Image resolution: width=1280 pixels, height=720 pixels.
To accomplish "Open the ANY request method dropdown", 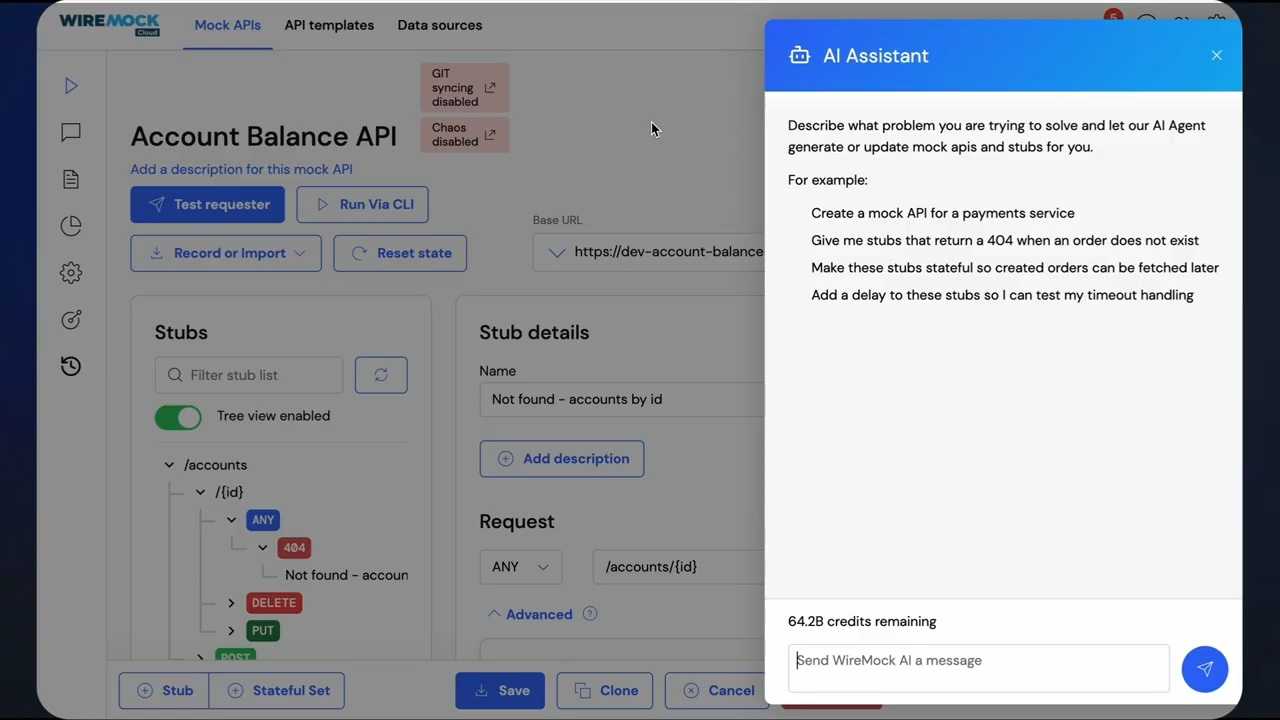I will click(x=521, y=567).
